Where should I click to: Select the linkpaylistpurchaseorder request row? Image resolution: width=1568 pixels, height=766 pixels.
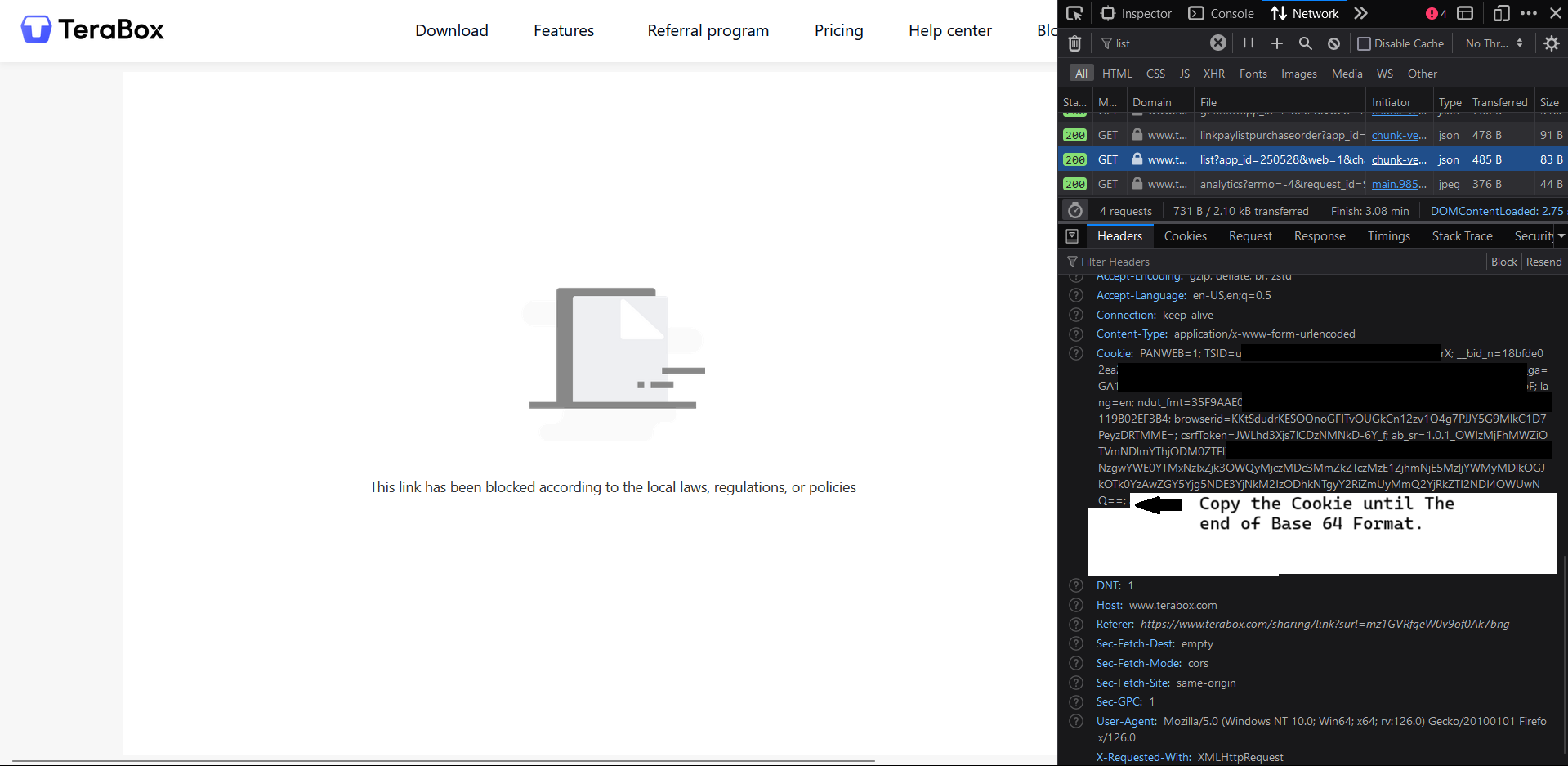point(1313,135)
